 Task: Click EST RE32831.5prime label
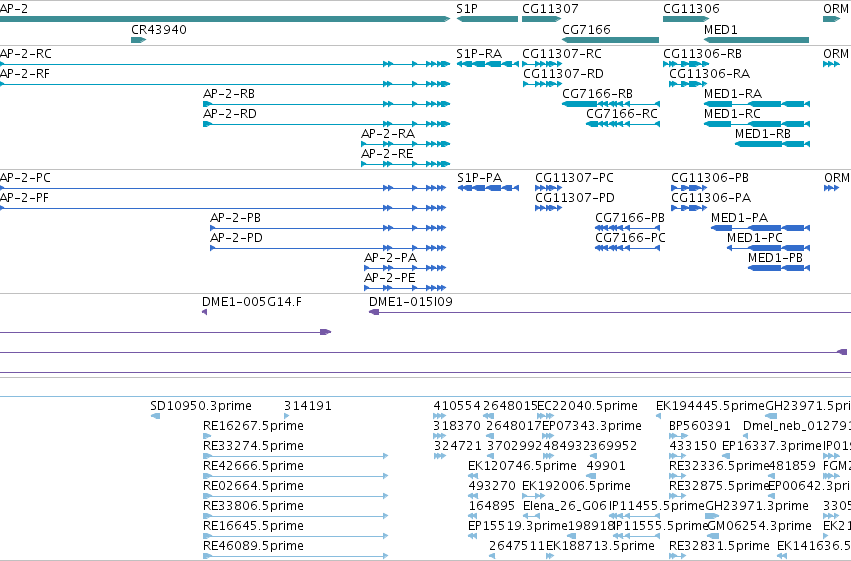coord(719,546)
